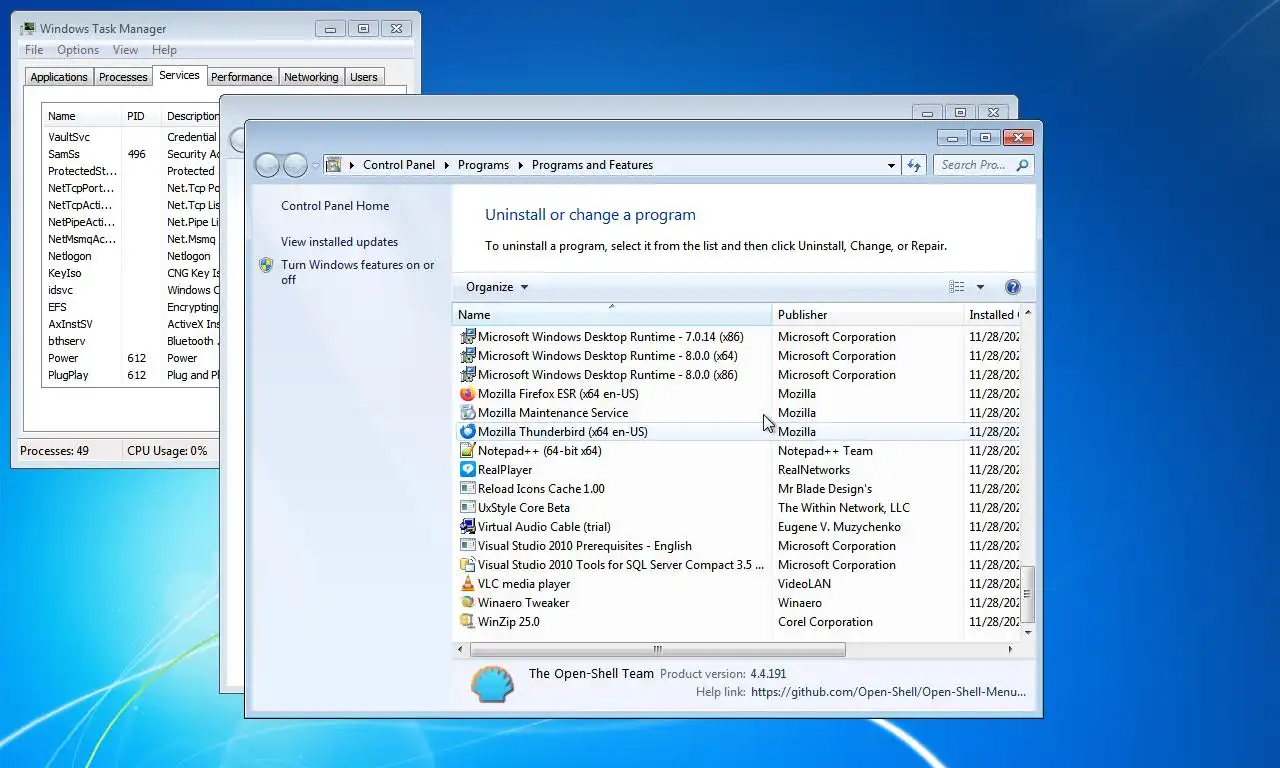Select the VaultSvc service row
This screenshot has height=768, width=1280.
130,137
